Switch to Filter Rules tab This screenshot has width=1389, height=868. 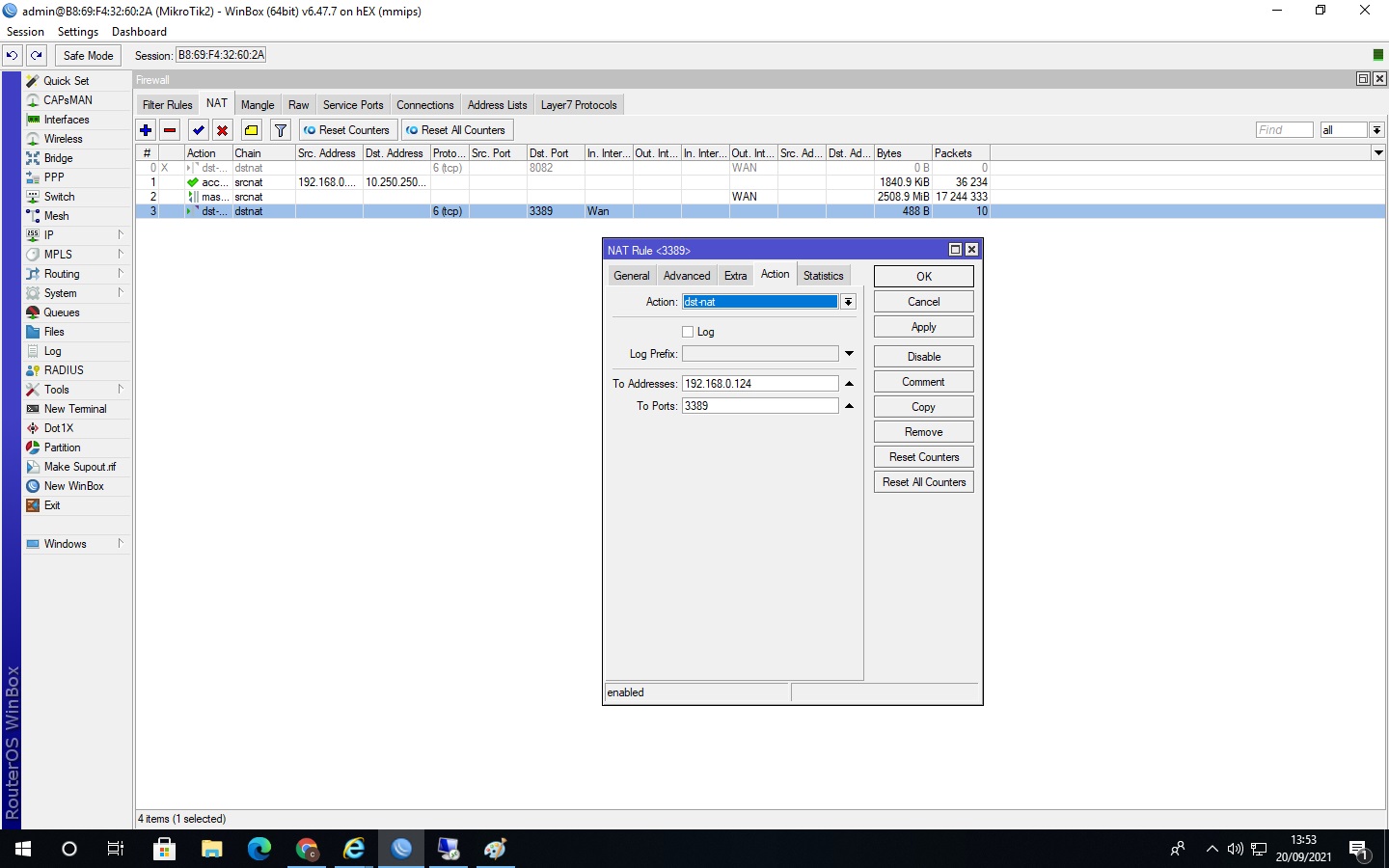tap(167, 105)
